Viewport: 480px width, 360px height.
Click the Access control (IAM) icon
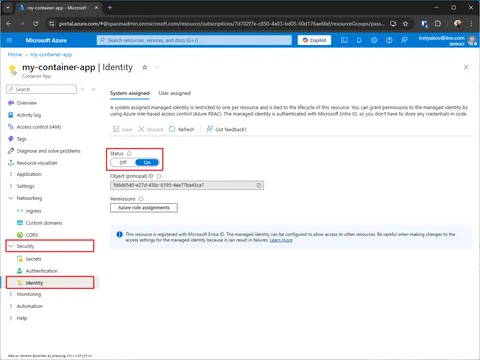11,127
